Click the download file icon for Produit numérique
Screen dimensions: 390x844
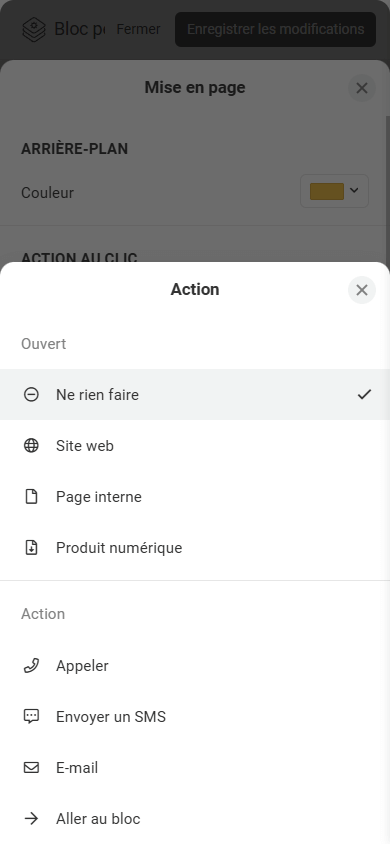click(31, 548)
